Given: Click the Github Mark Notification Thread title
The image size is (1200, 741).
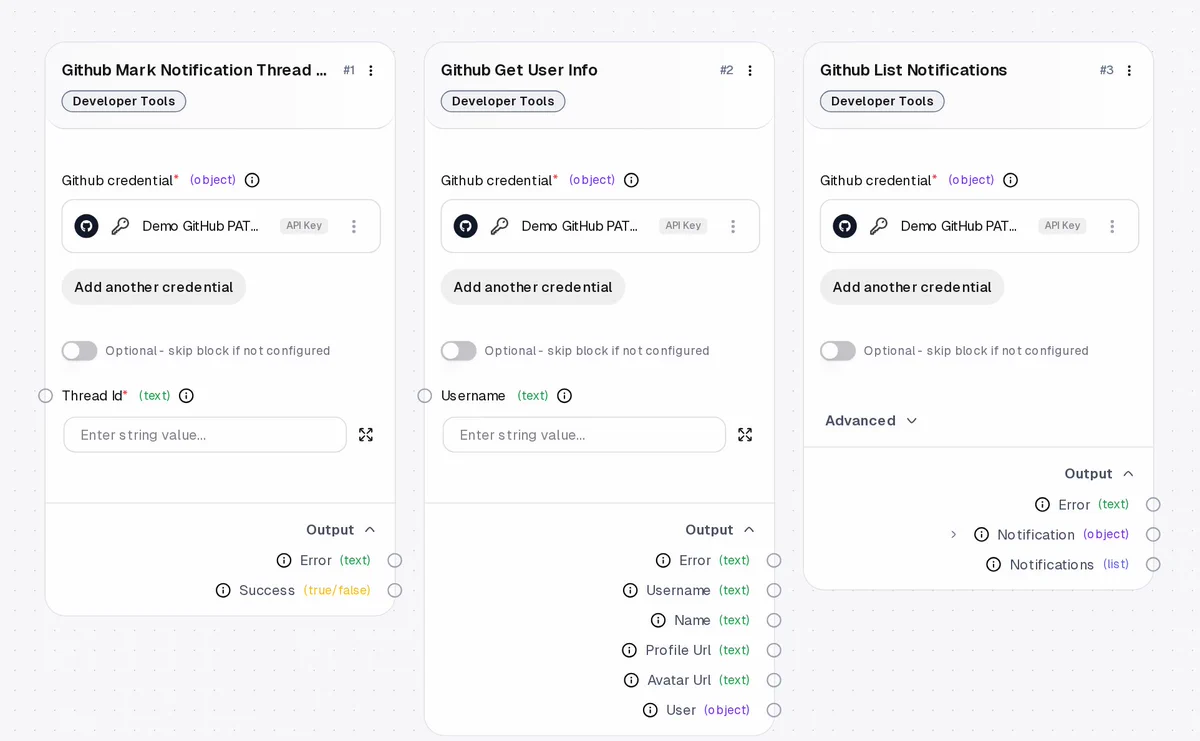Looking at the screenshot, I should click(195, 70).
